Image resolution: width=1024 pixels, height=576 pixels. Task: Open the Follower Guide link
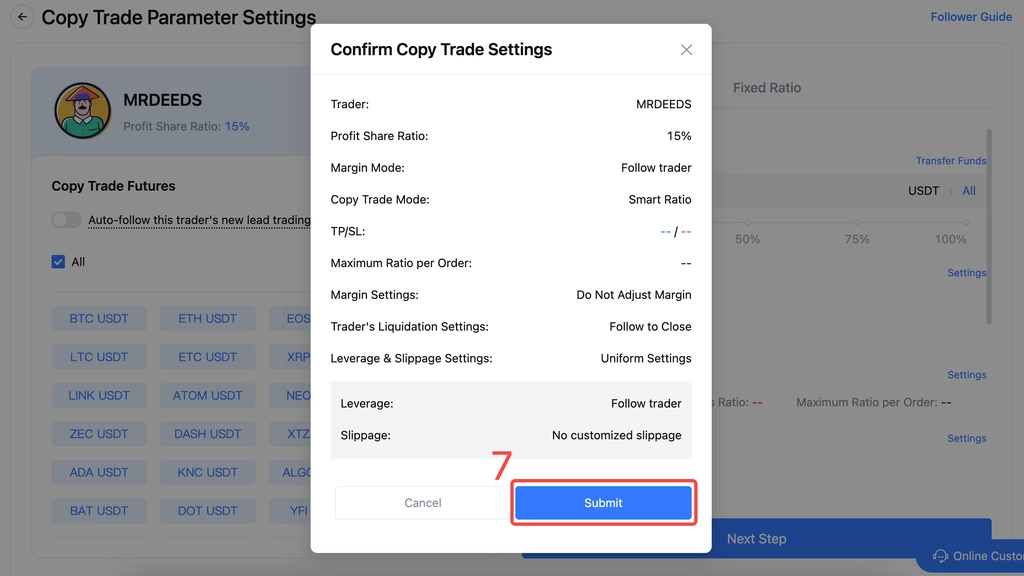(970, 17)
